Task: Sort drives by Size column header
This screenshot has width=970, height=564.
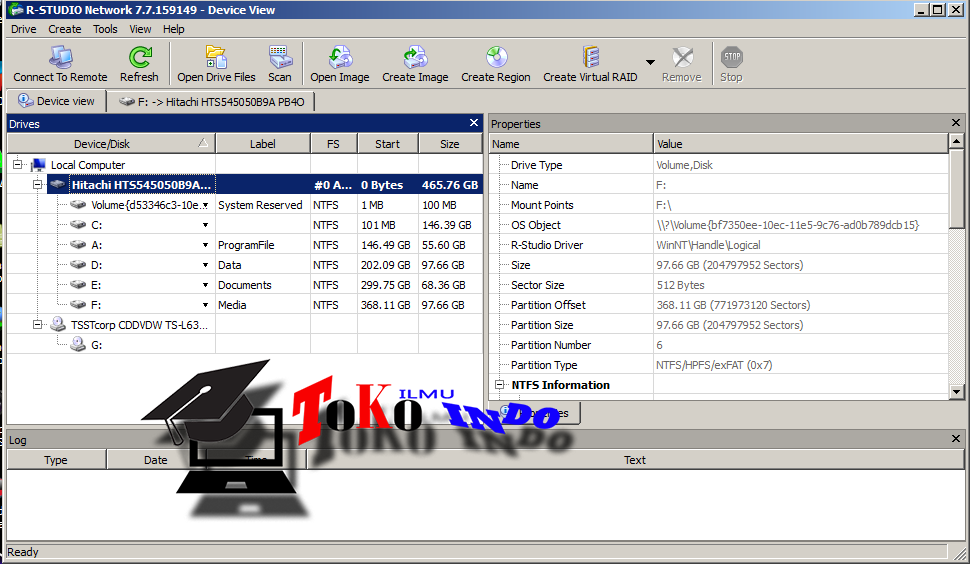Action: pos(450,143)
